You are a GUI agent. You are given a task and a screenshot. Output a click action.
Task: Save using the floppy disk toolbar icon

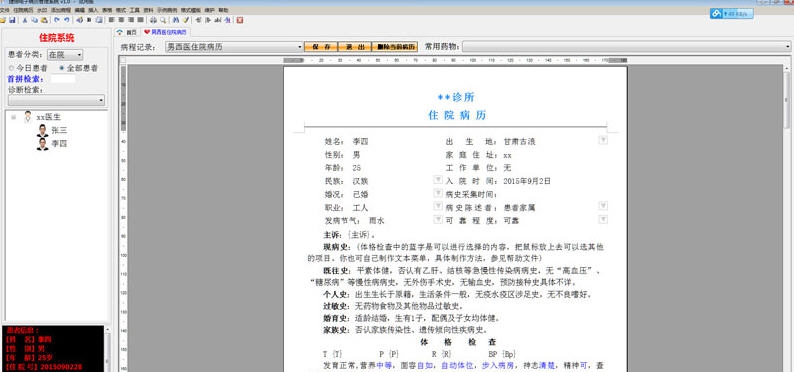(12, 20)
